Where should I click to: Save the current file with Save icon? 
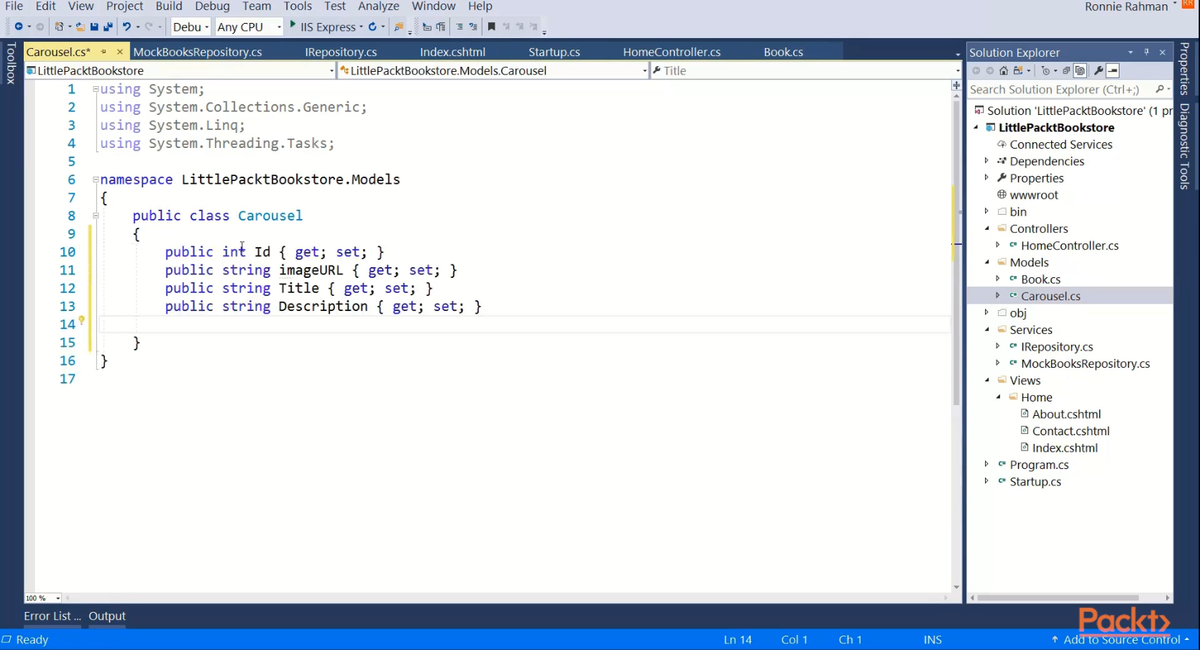[94, 26]
